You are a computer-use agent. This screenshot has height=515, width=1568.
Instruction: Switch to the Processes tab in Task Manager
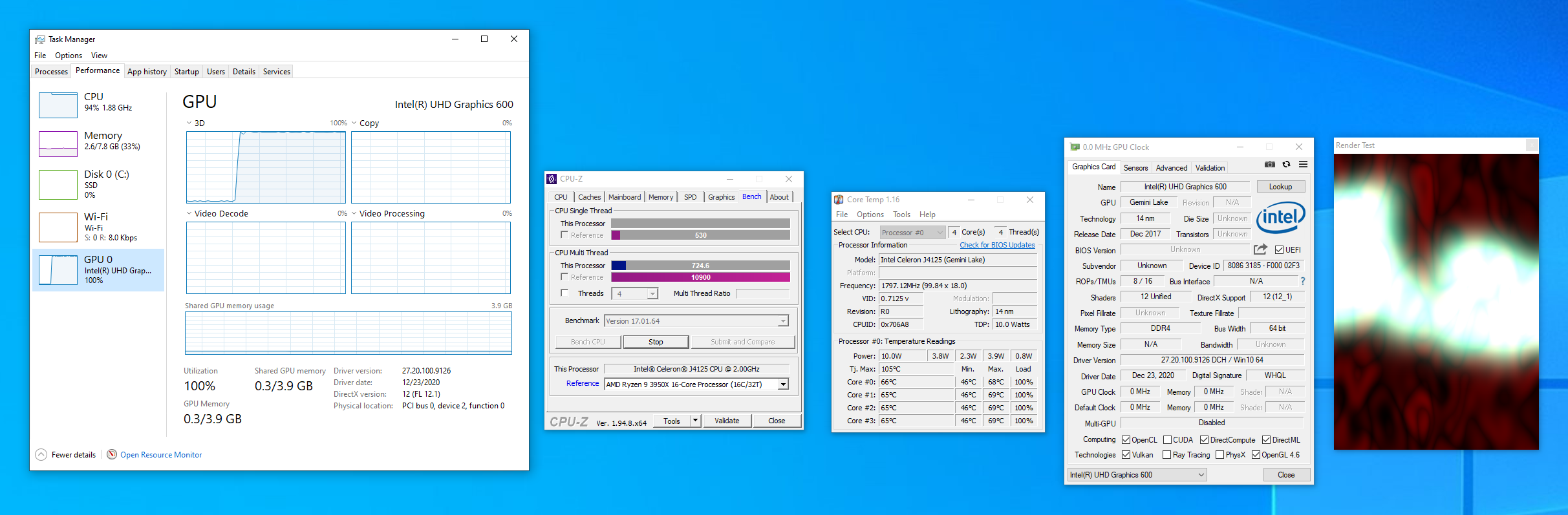pos(52,72)
